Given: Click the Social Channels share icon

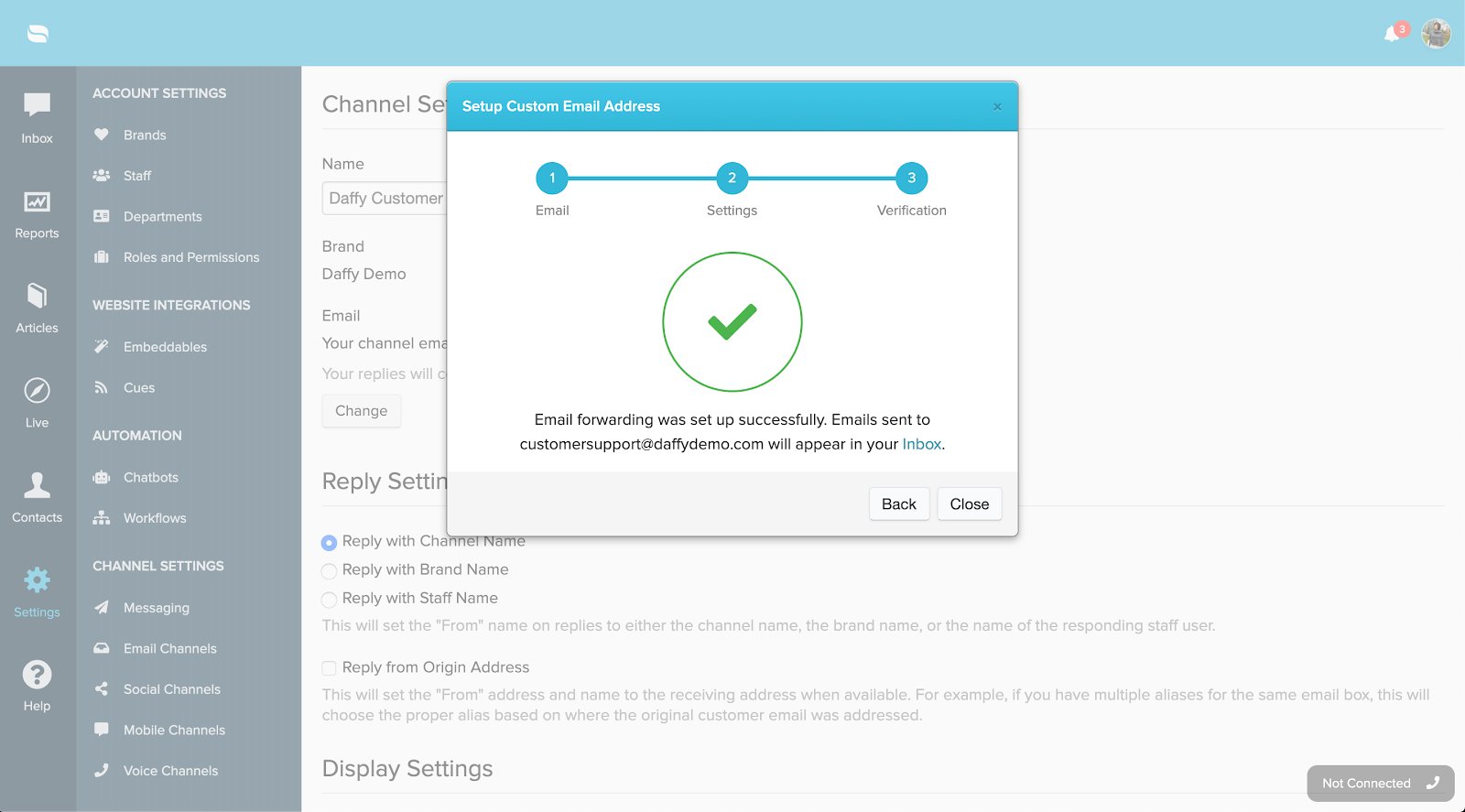Looking at the screenshot, I should (x=102, y=688).
